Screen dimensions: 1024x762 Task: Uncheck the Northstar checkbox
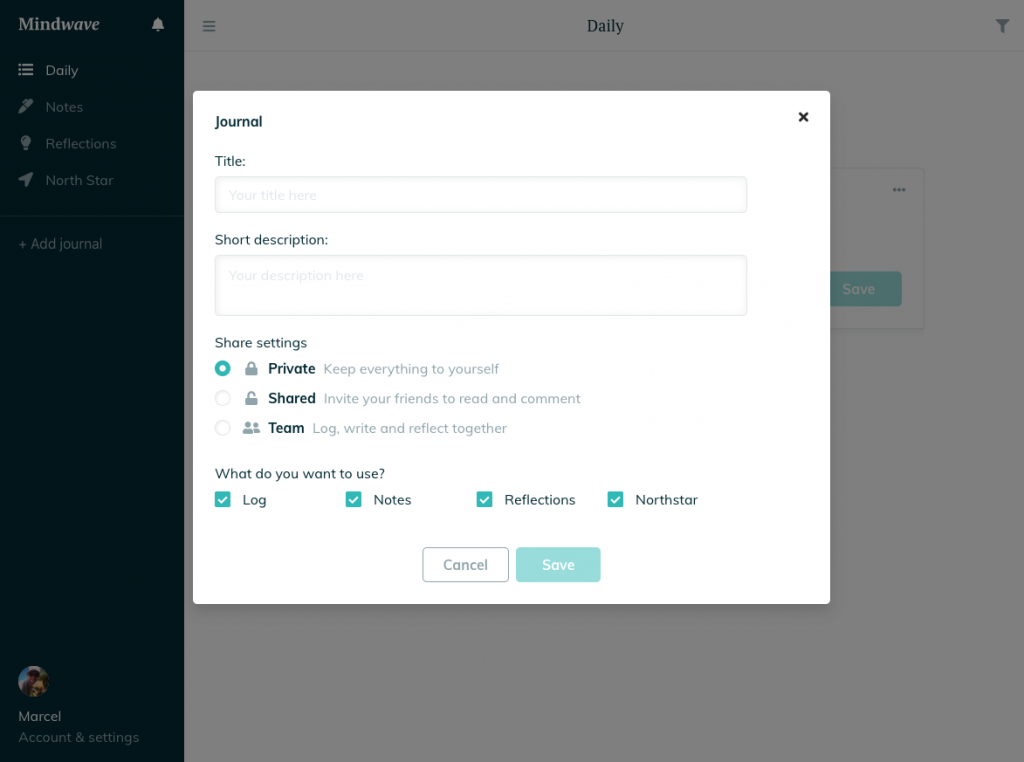click(x=615, y=500)
